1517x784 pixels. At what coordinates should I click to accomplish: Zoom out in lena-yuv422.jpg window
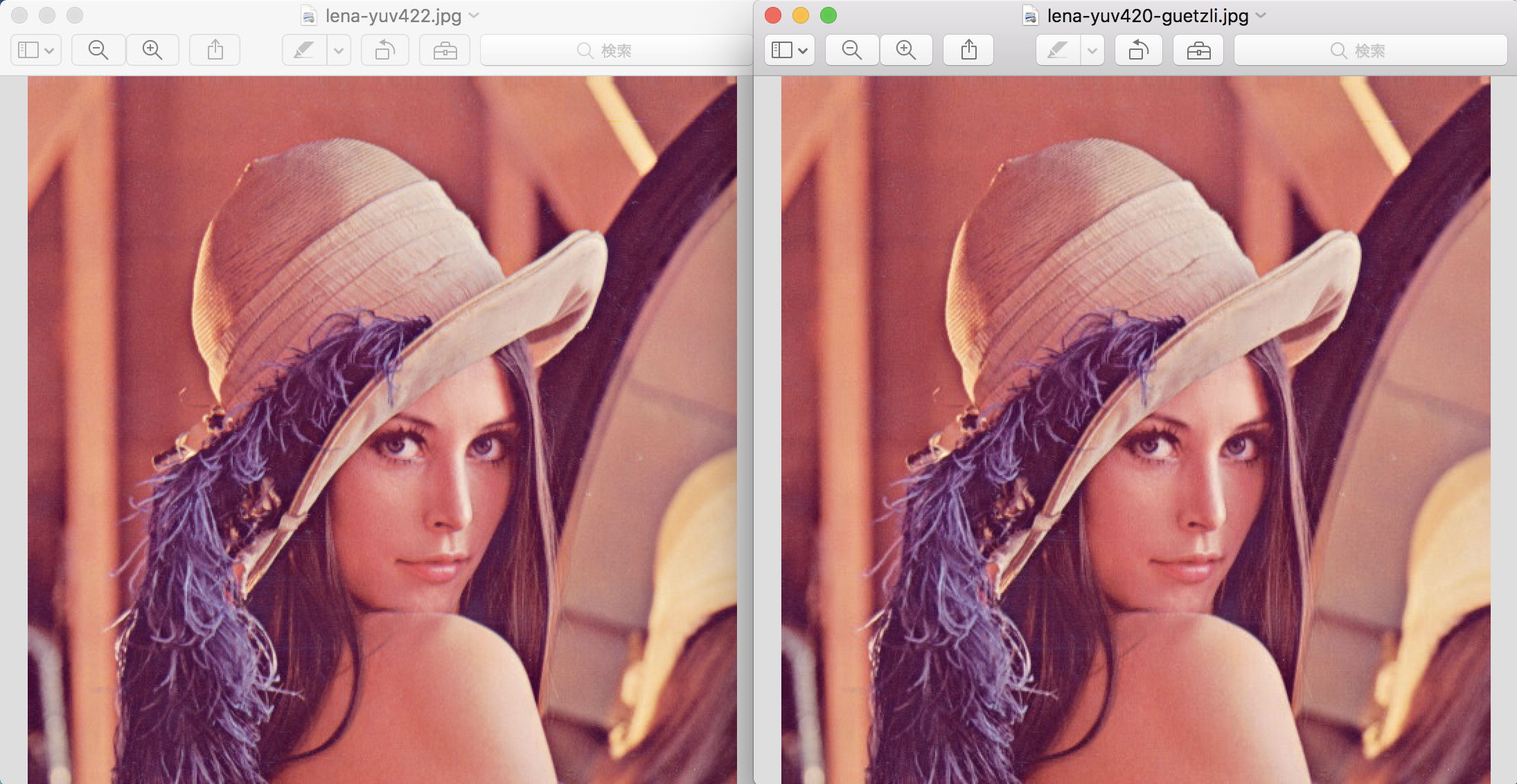pyautogui.click(x=98, y=50)
